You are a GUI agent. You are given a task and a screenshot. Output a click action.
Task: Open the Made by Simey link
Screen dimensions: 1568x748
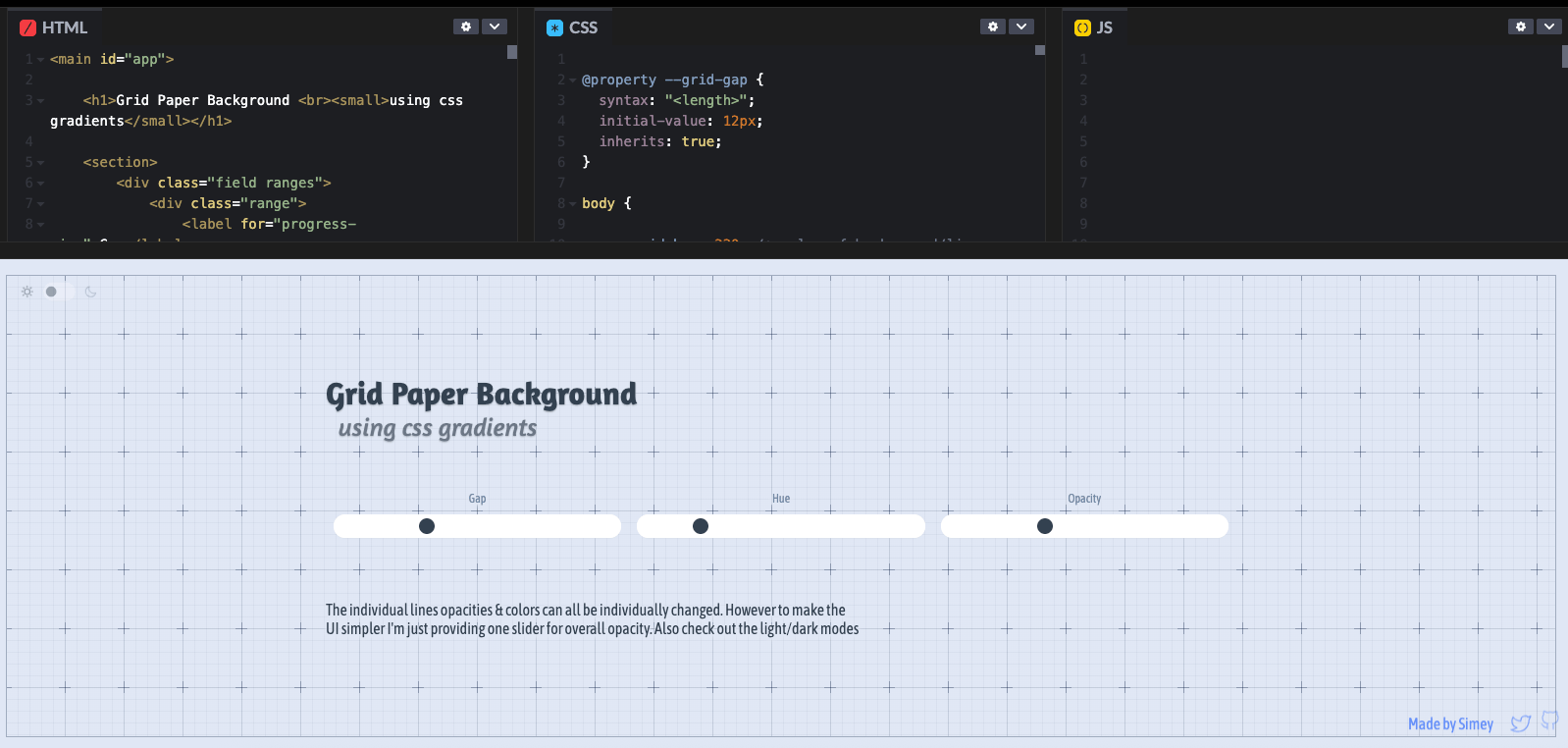pos(1449,724)
